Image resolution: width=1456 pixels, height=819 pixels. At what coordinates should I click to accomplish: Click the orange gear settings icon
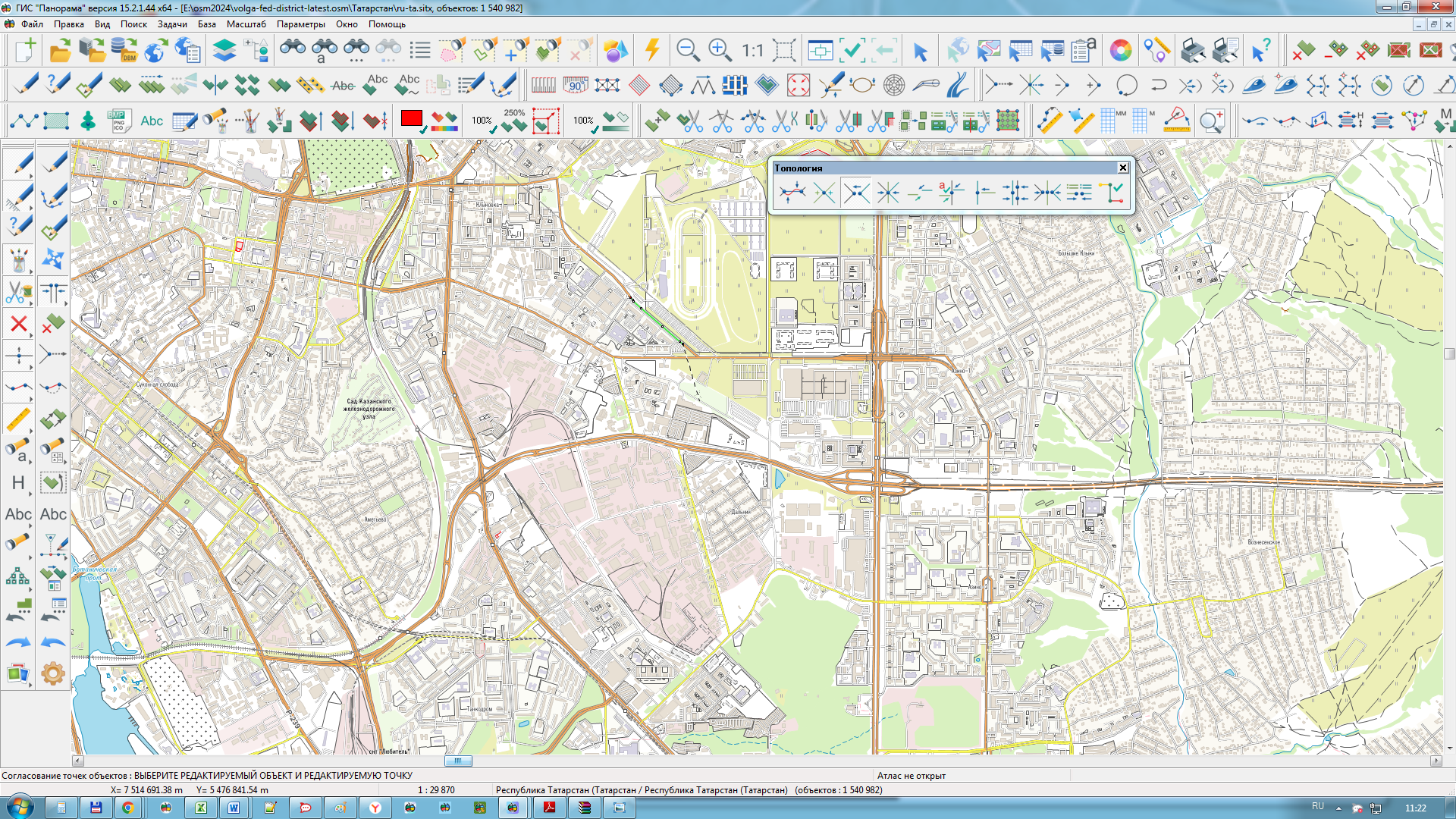click(x=52, y=673)
